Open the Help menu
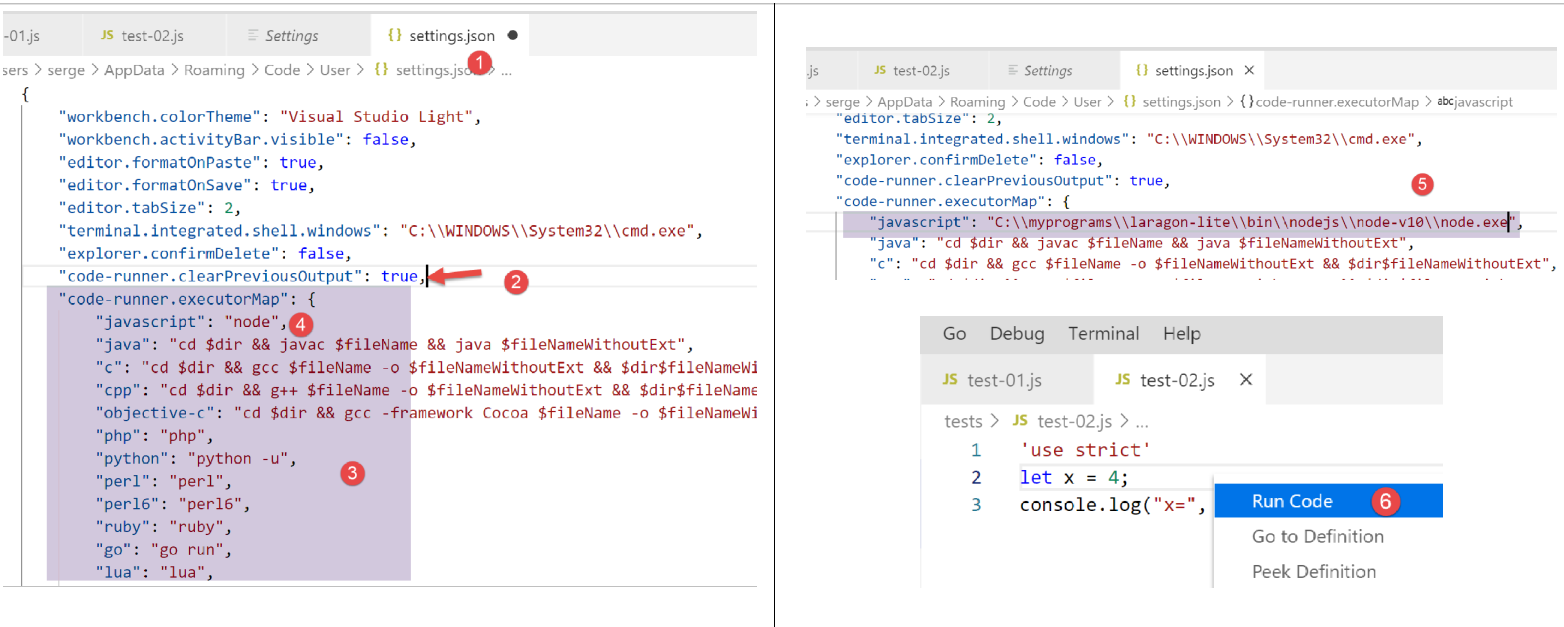The image size is (1564, 627). 1181,334
